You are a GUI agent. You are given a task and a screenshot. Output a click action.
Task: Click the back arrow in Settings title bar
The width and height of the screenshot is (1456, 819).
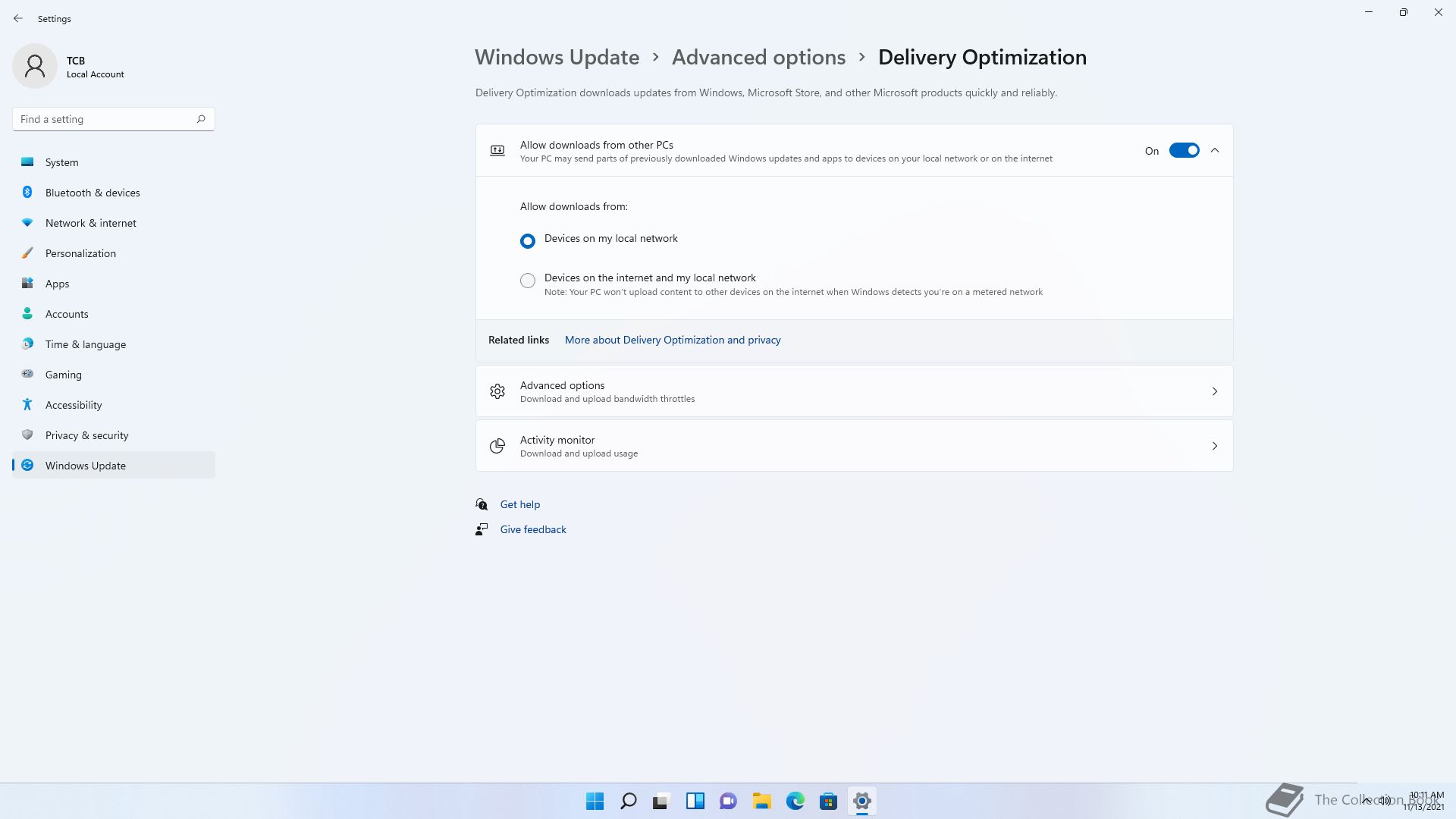tap(18, 18)
